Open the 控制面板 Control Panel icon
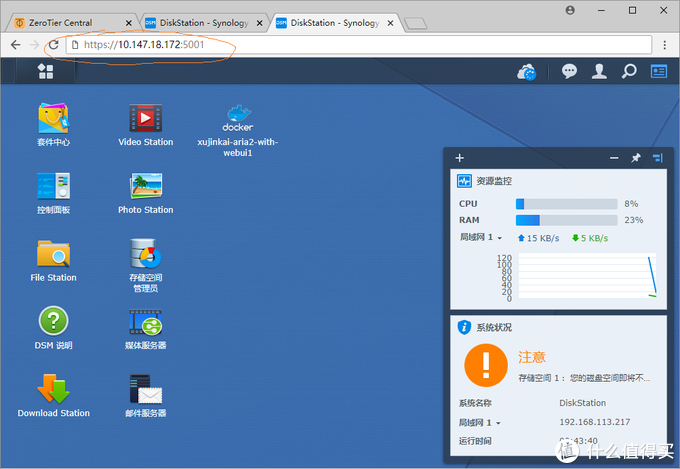 coord(53,187)
